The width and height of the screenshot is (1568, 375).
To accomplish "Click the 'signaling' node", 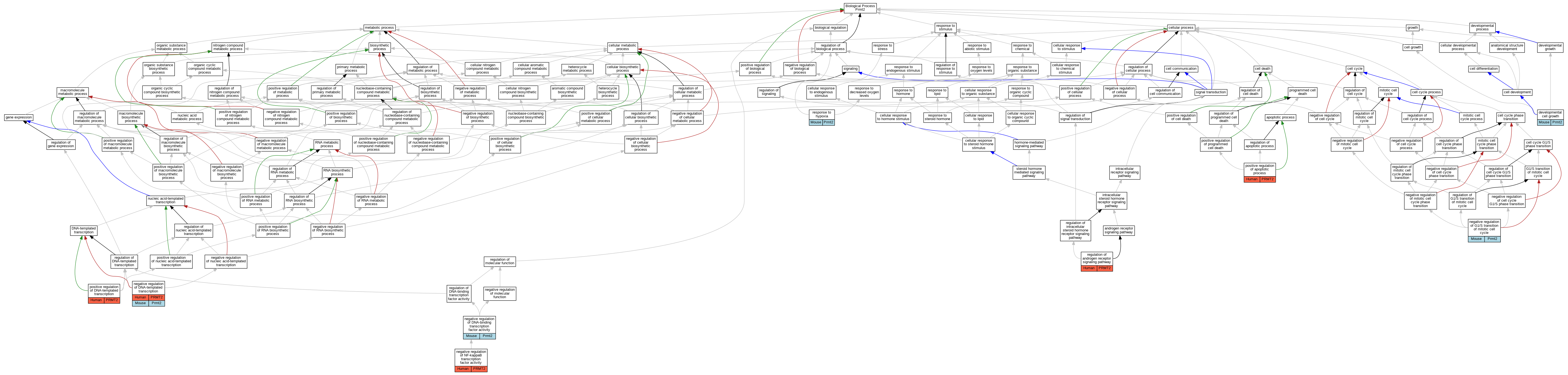I will [x=850, y=69].
